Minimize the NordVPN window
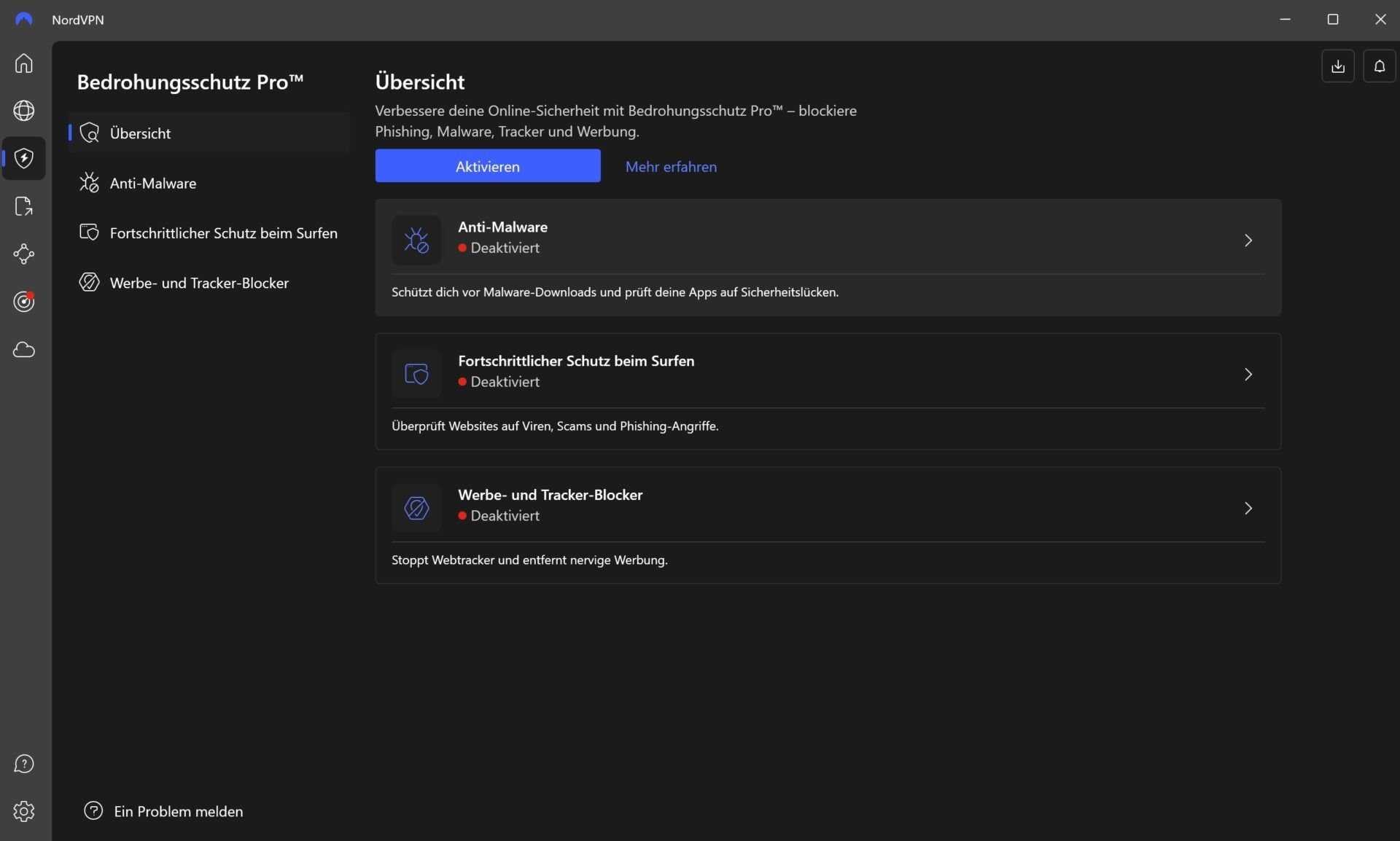 [1286, 20]
